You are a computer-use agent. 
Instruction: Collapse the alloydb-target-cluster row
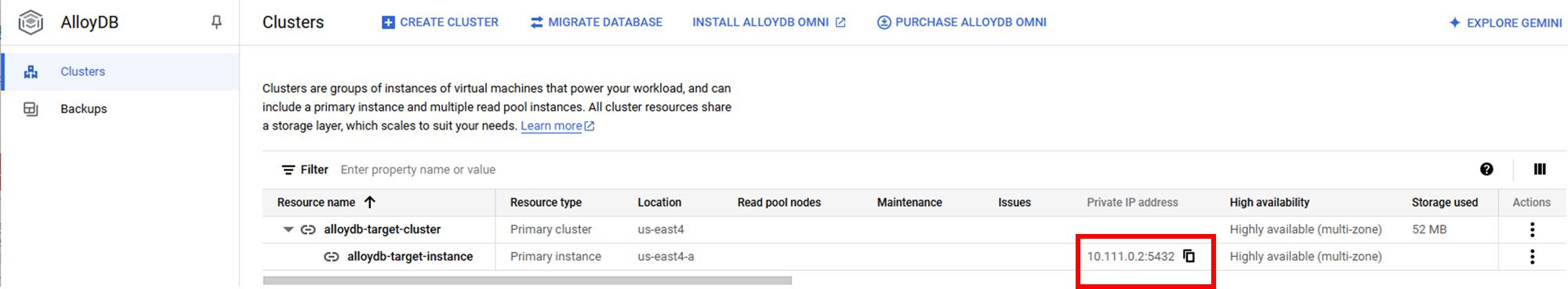click(x=289, y=229)
